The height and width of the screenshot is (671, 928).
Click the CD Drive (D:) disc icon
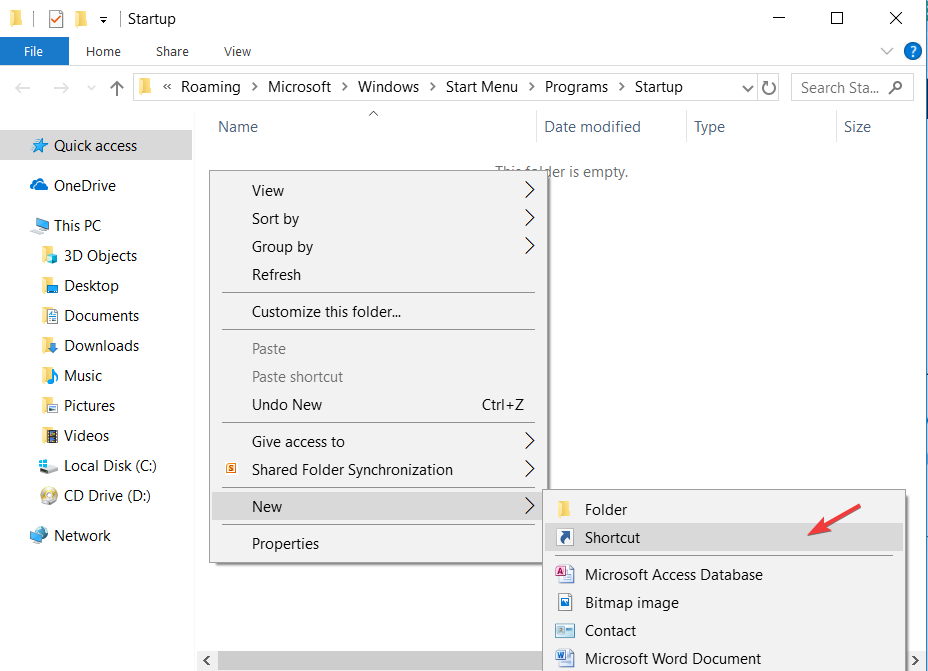click(x=48, y=496)
